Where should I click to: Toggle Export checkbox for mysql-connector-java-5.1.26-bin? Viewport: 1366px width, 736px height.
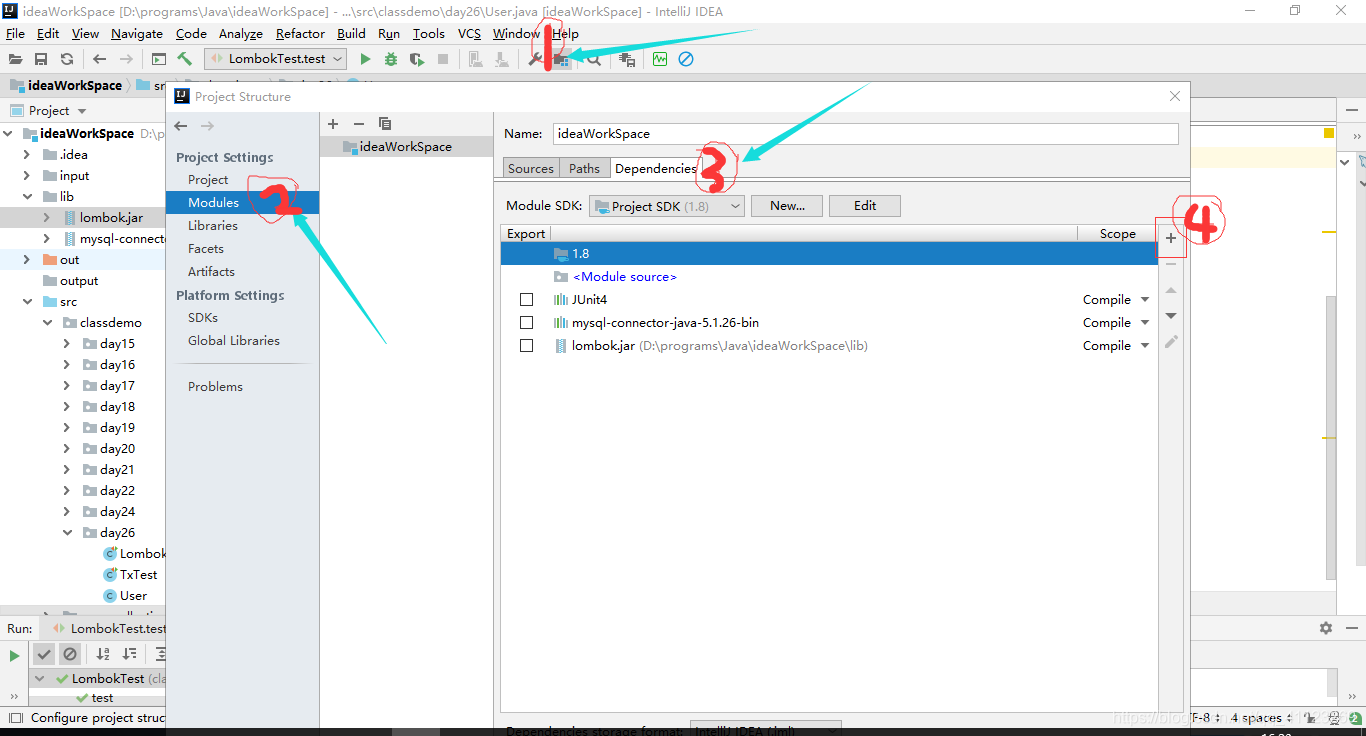(x=526, y=323)
